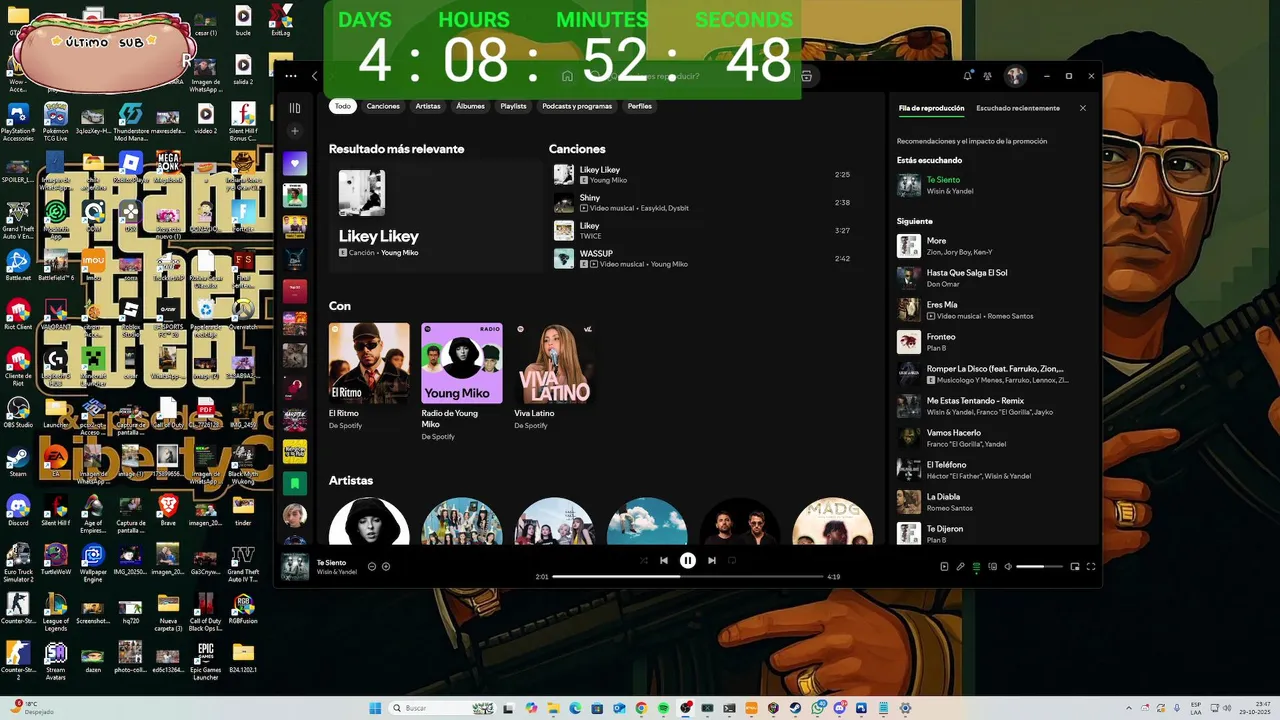Open Wisin & Yandel link in player bar

[x=337, y=572]
